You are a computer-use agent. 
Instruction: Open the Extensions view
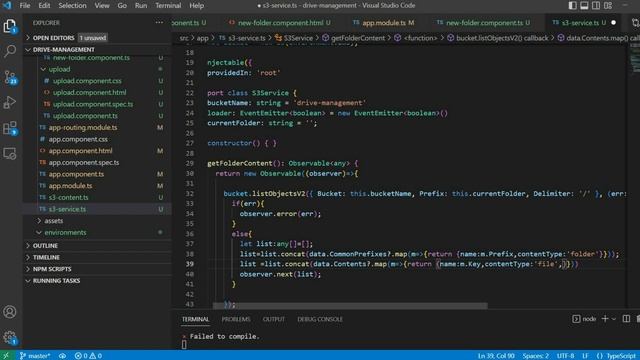pyautogui.click(x=10, y=128)
